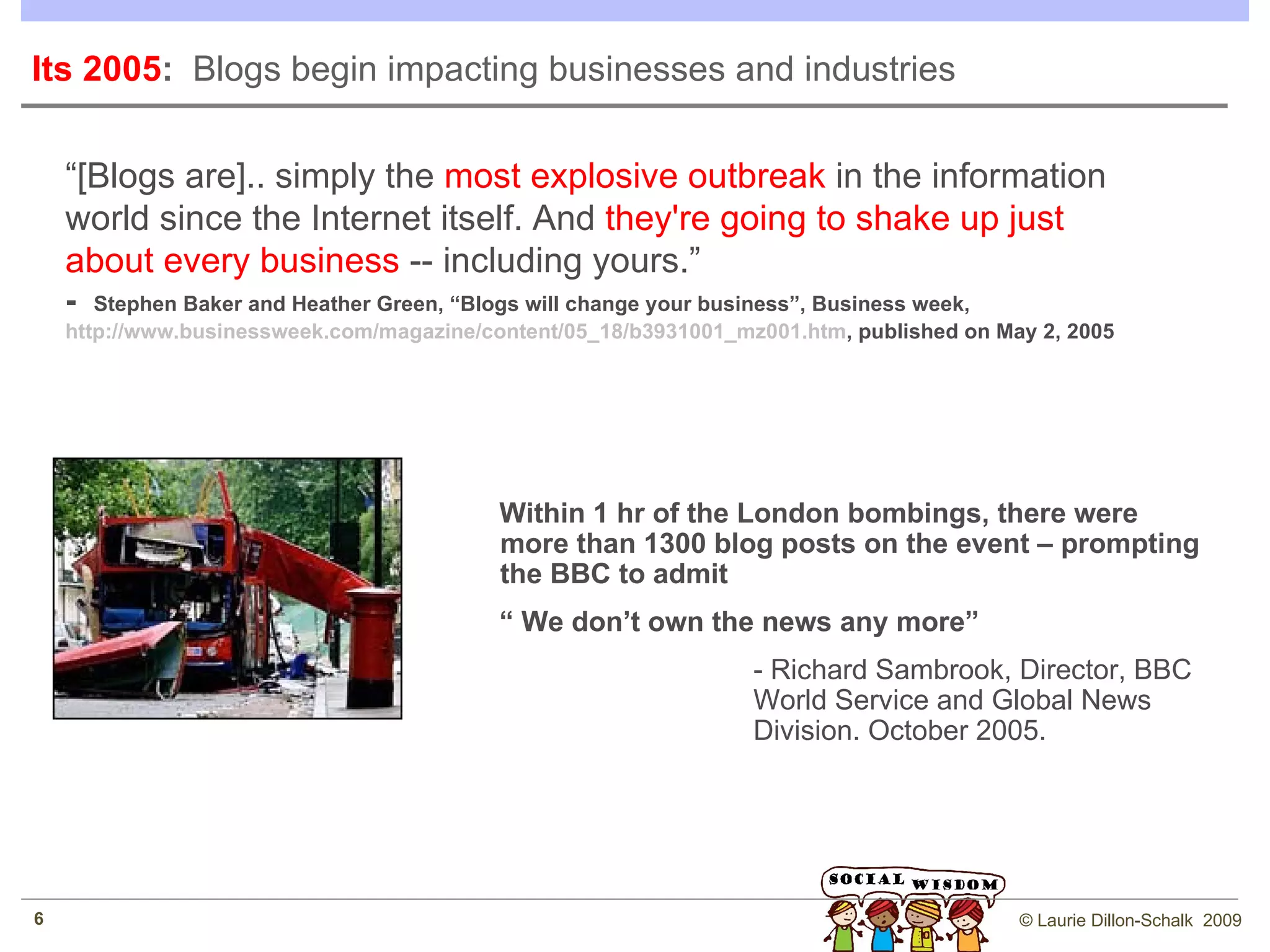Click the "Blogs begin impacting businesses" title text
The width and height of the screenshot is (1270, 952).
pos(574,69)
